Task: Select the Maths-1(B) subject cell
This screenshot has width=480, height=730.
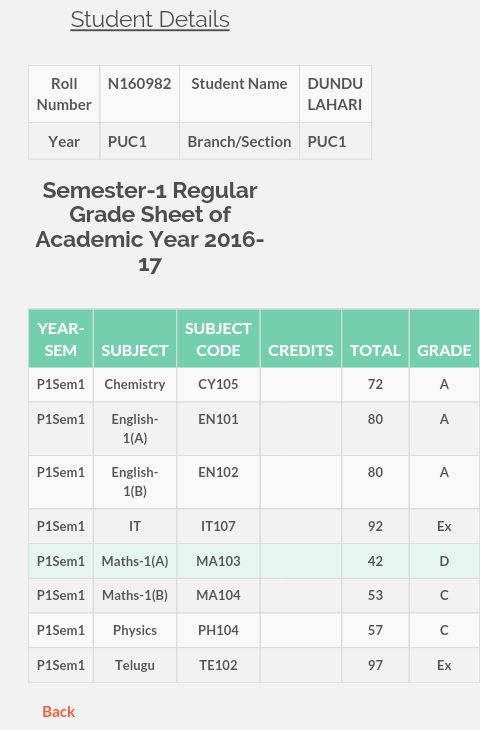Action: point(135,595)
